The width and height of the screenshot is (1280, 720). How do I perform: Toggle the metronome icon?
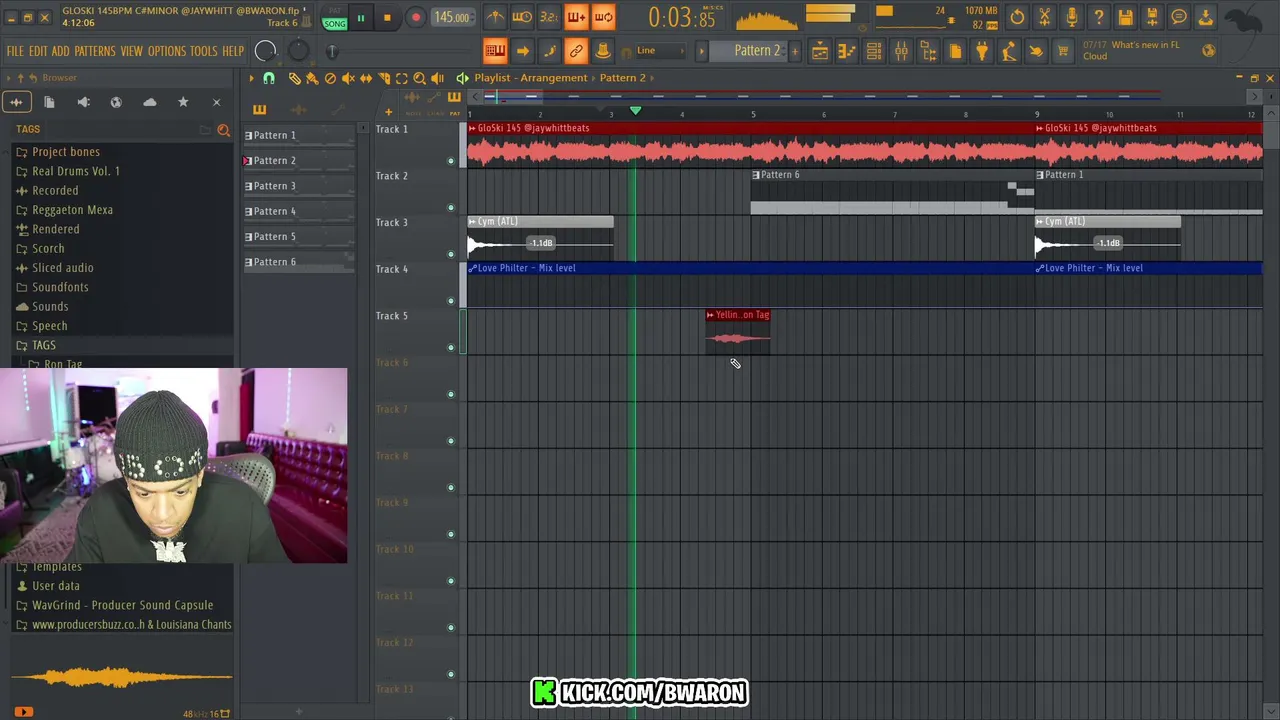pos(495,17)
